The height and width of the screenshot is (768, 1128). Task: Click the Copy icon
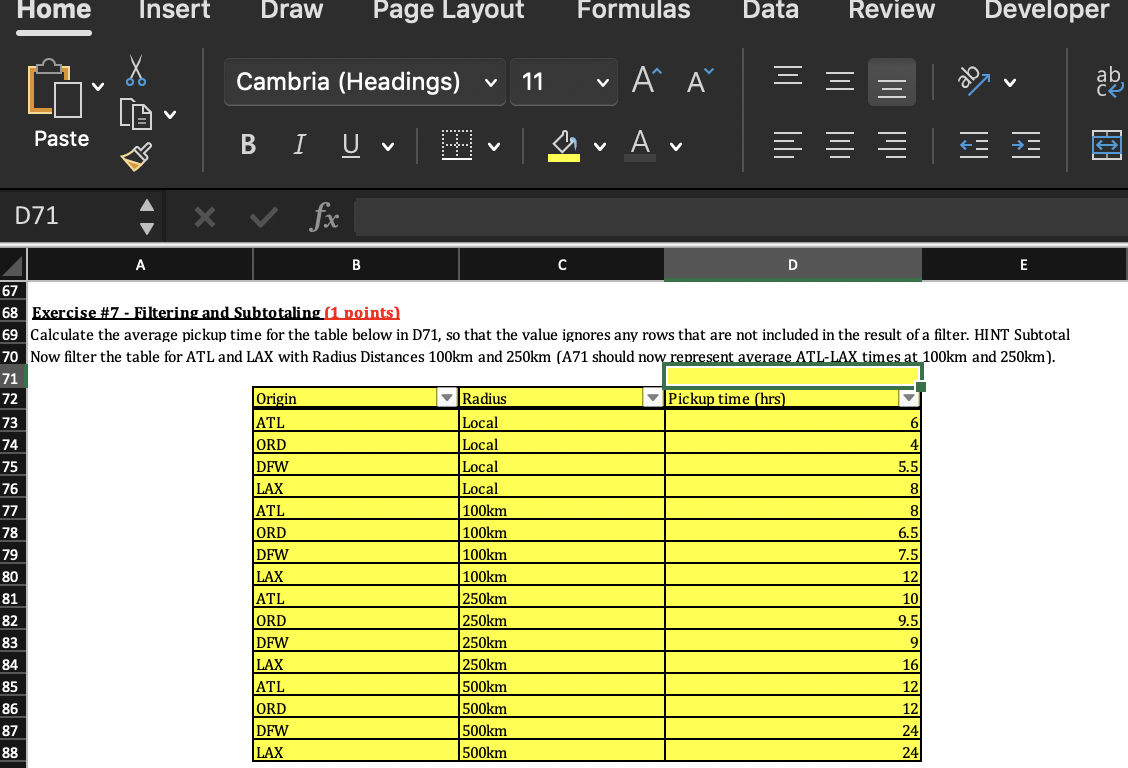134,115
